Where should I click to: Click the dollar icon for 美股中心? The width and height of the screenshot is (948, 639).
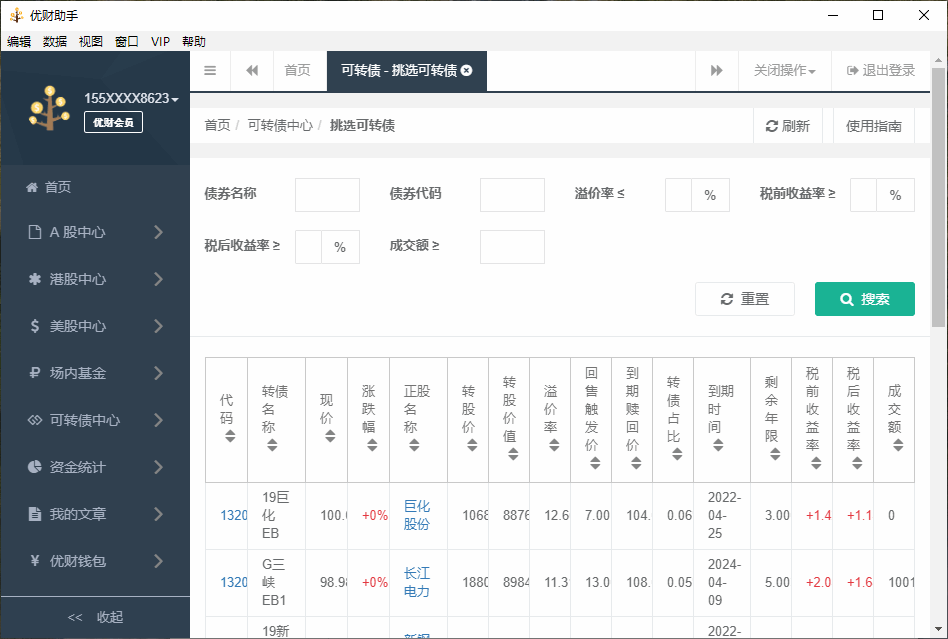35,327
